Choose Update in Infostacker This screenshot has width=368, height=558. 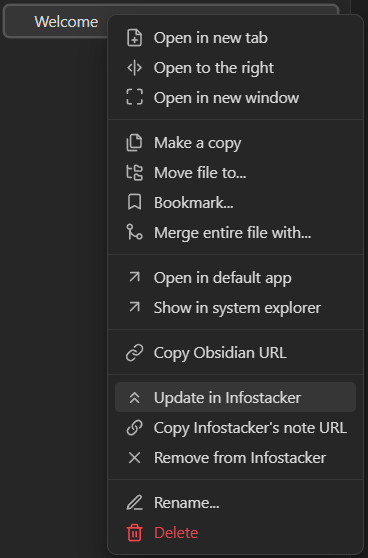pyautogui.click(x=235, y=398)
